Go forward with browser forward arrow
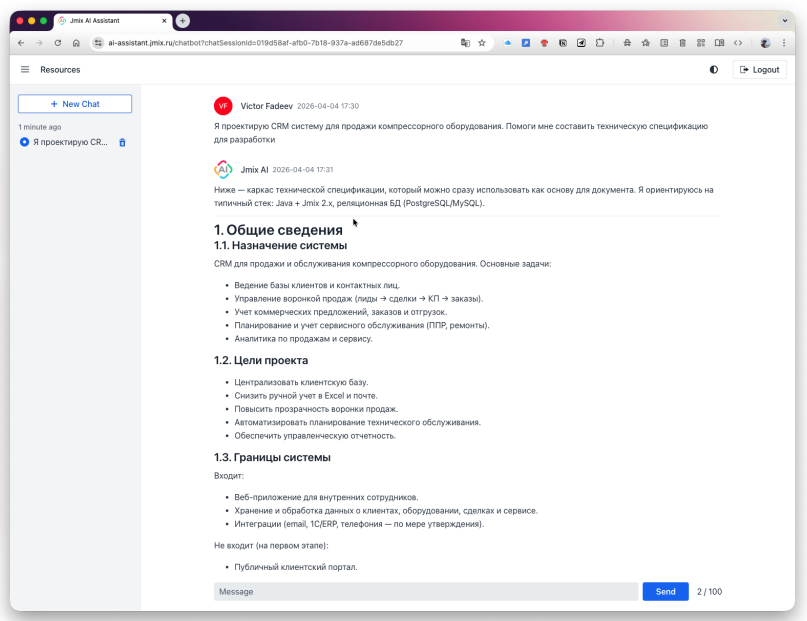 (39, 43)
